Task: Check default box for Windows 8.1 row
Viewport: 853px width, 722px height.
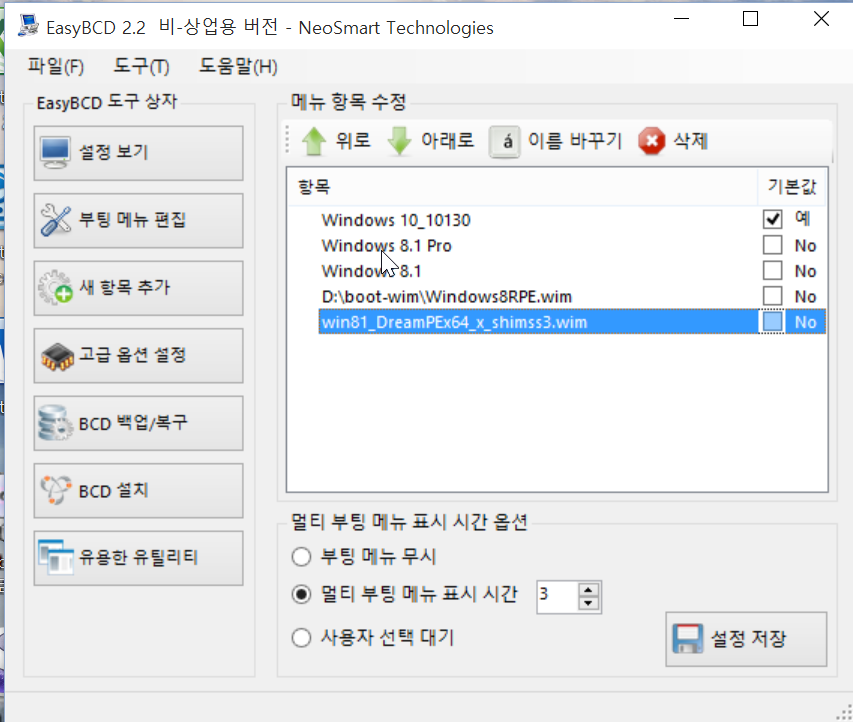Action: point(772,270)
